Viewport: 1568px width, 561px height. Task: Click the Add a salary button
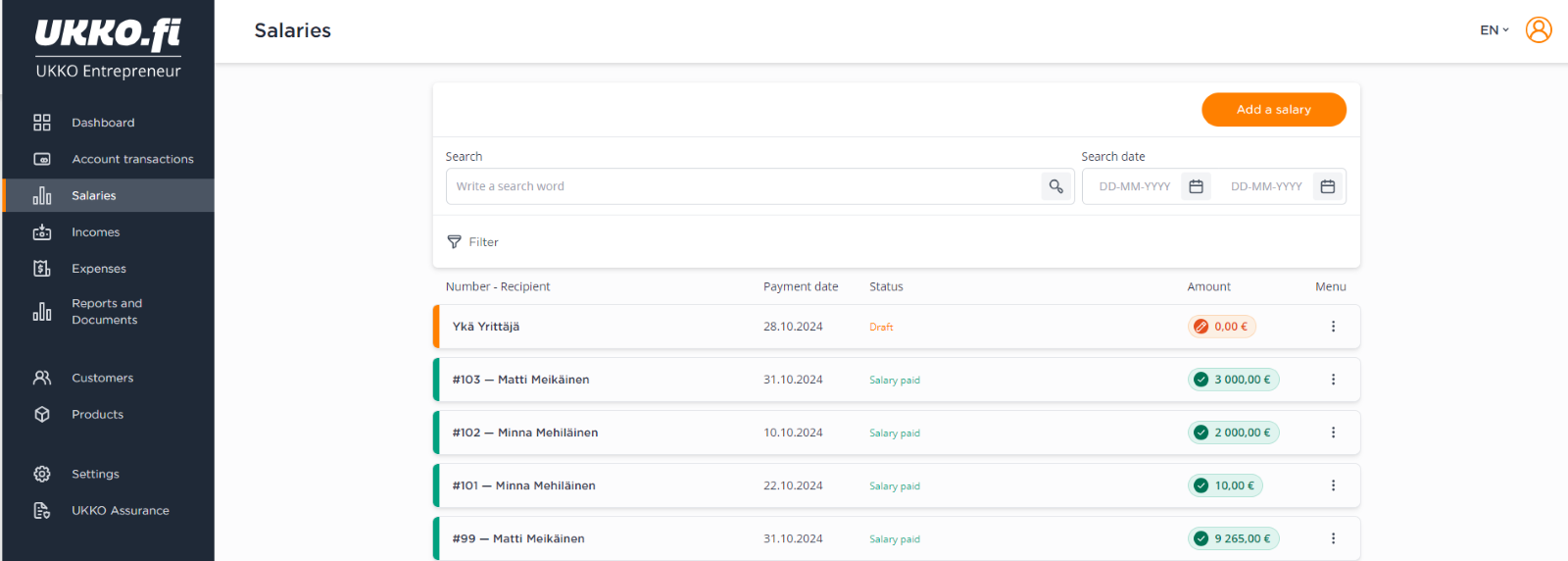1274,110
